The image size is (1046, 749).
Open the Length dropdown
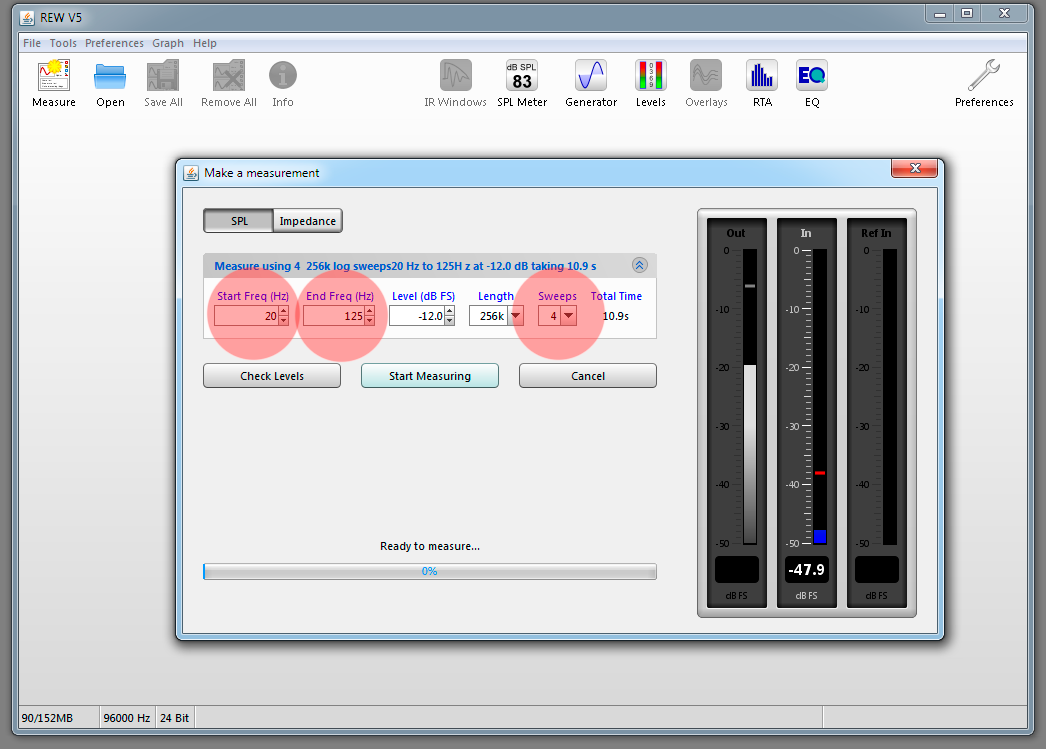click(x=516, y=316)
